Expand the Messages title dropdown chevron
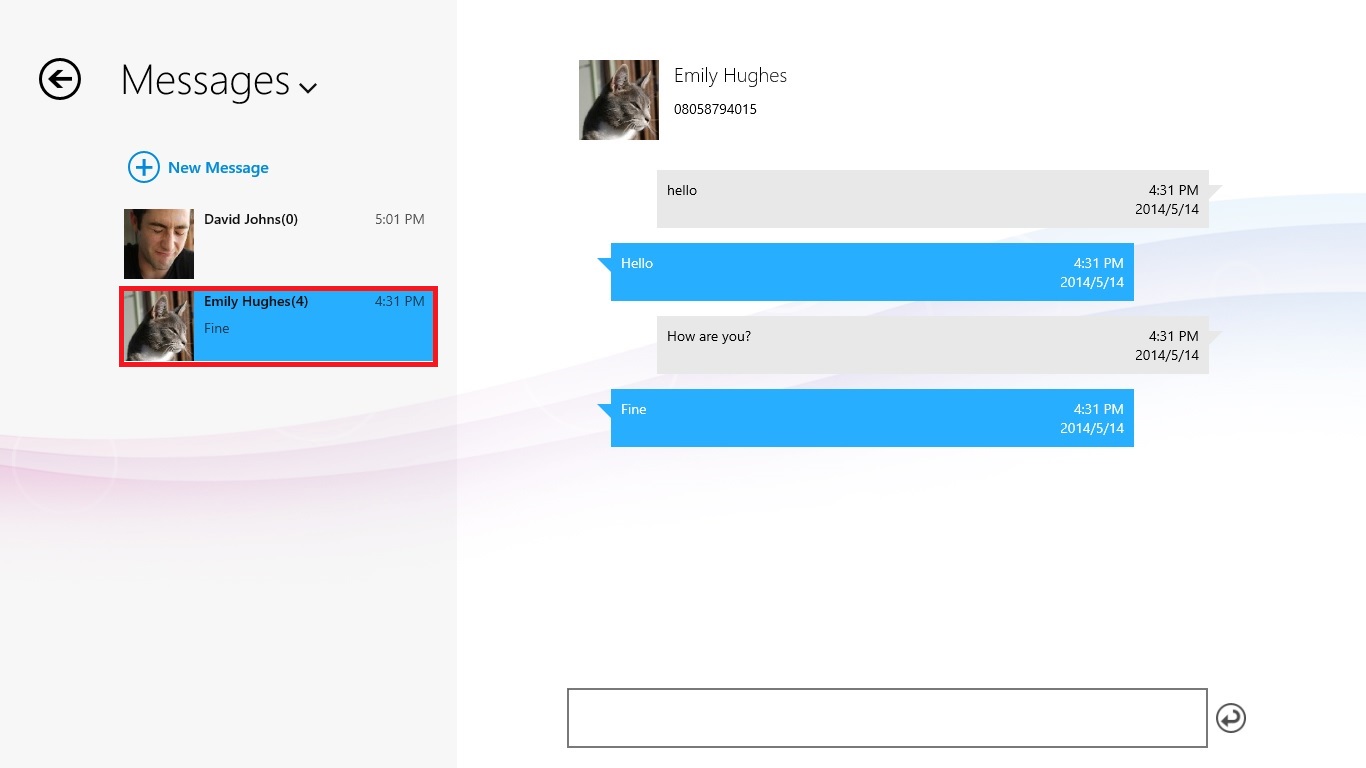1366x768 pixels. tap(308, 88)
